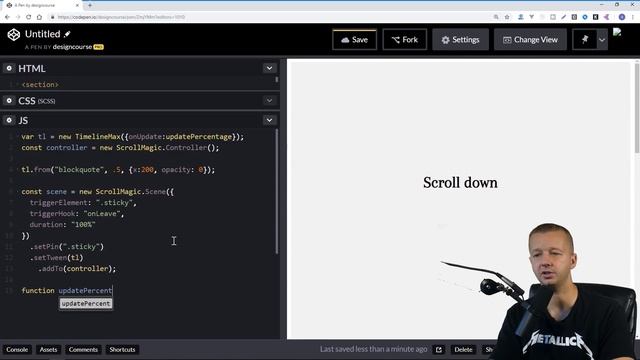Go to the browser home page
The height and width of the screenshot is (360, 640).
point(39,17)
